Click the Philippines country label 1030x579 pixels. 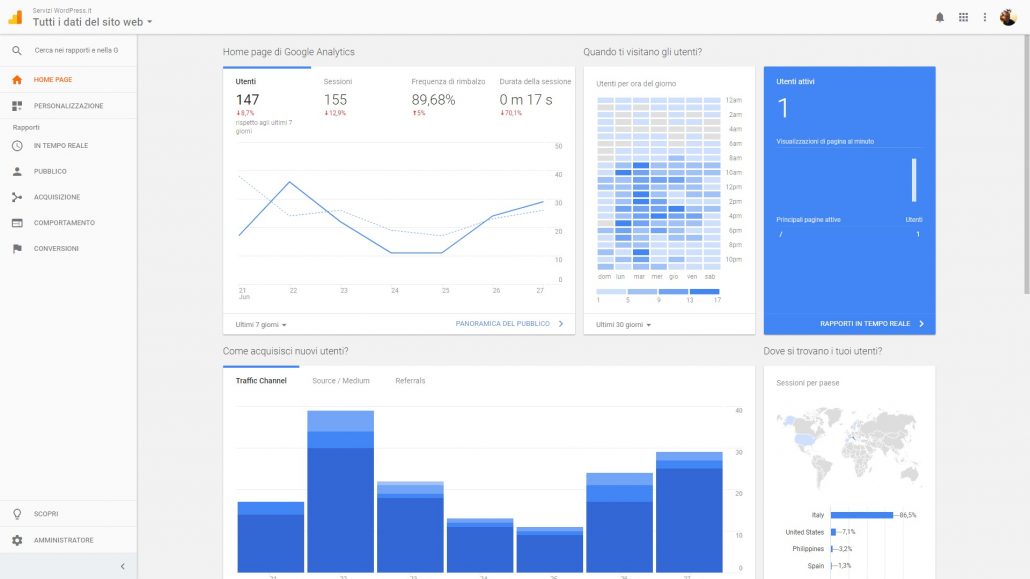(808, 549)
